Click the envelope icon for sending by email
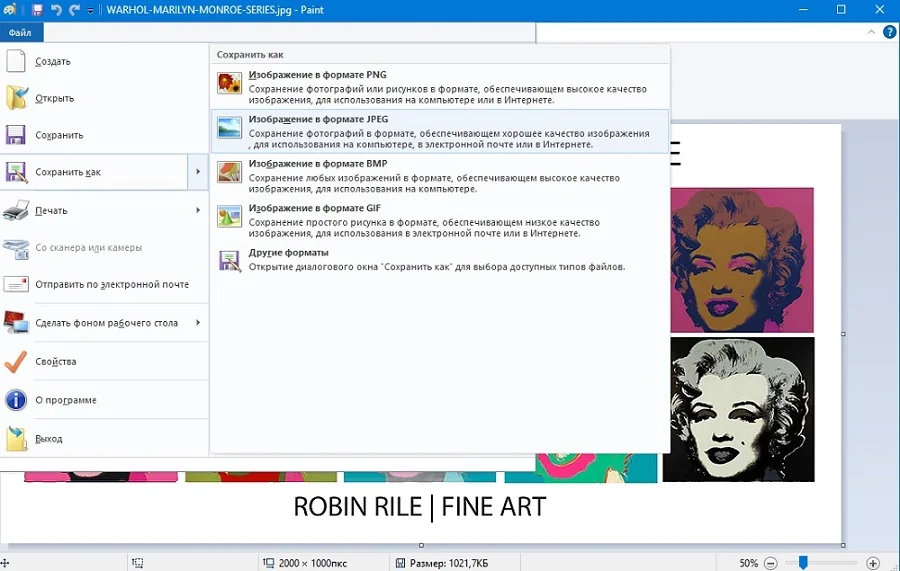The height and width of the screenshot is (571, 900). [x=16, y=284]
